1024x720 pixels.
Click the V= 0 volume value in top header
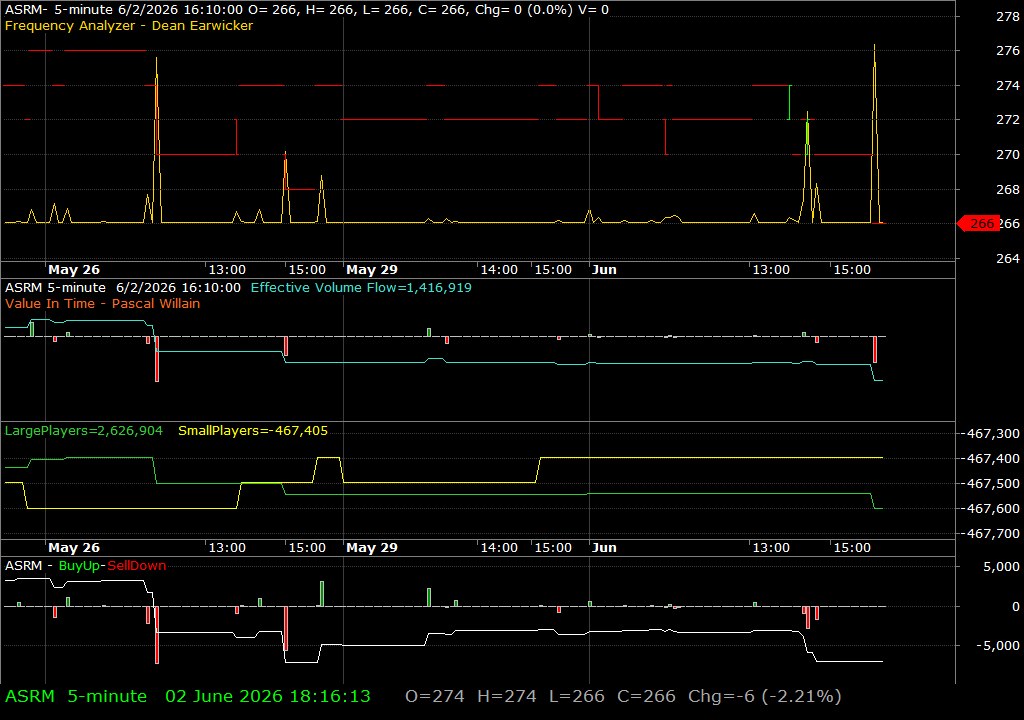point(594,10)
